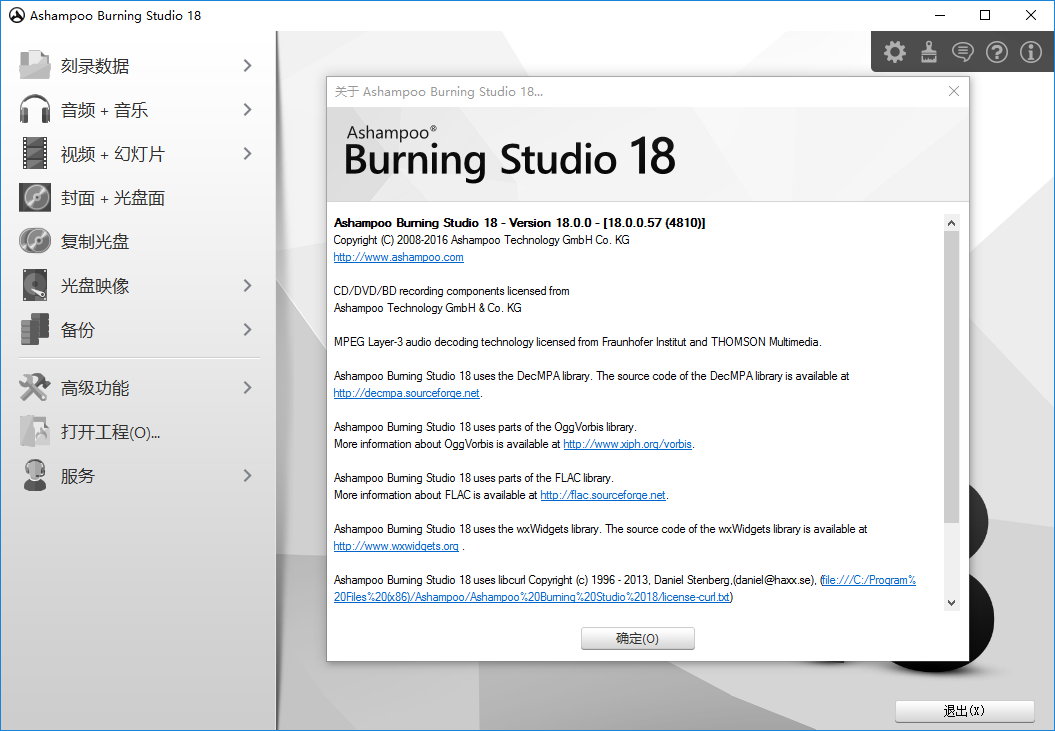Screen dimensions: 1055x731
Task: Click the Copyright 2008-2016 Ashampoo line
Action: pyautogui.click(x=482, y=240)
